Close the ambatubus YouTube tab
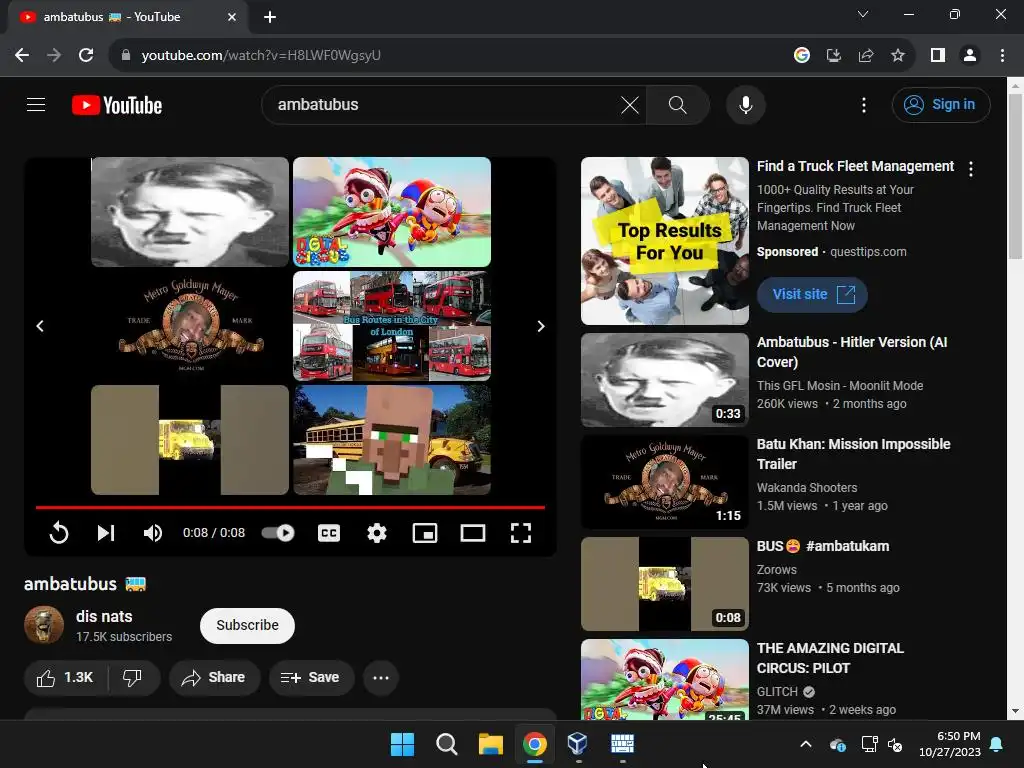The image size is (1024, 768). point(232,17)
